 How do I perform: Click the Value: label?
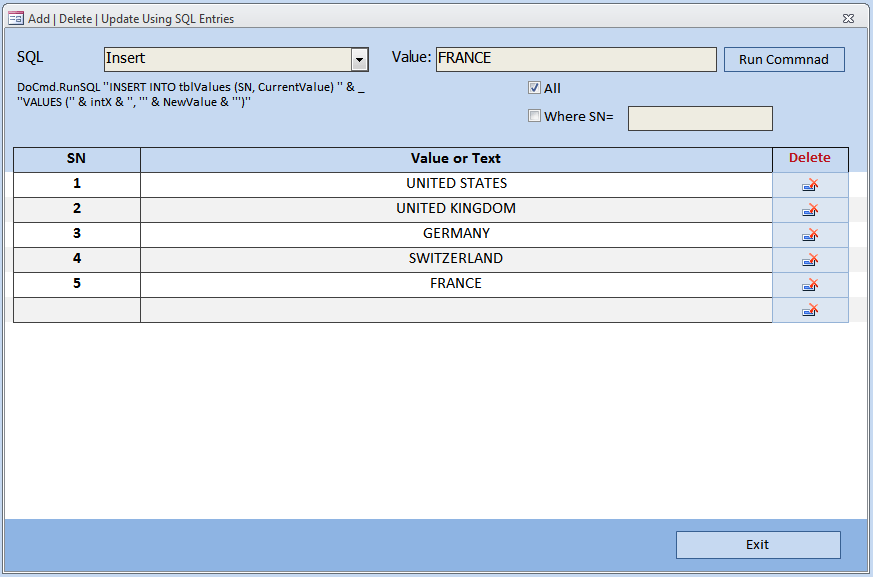pyautogui.click(x=411, y=57)
